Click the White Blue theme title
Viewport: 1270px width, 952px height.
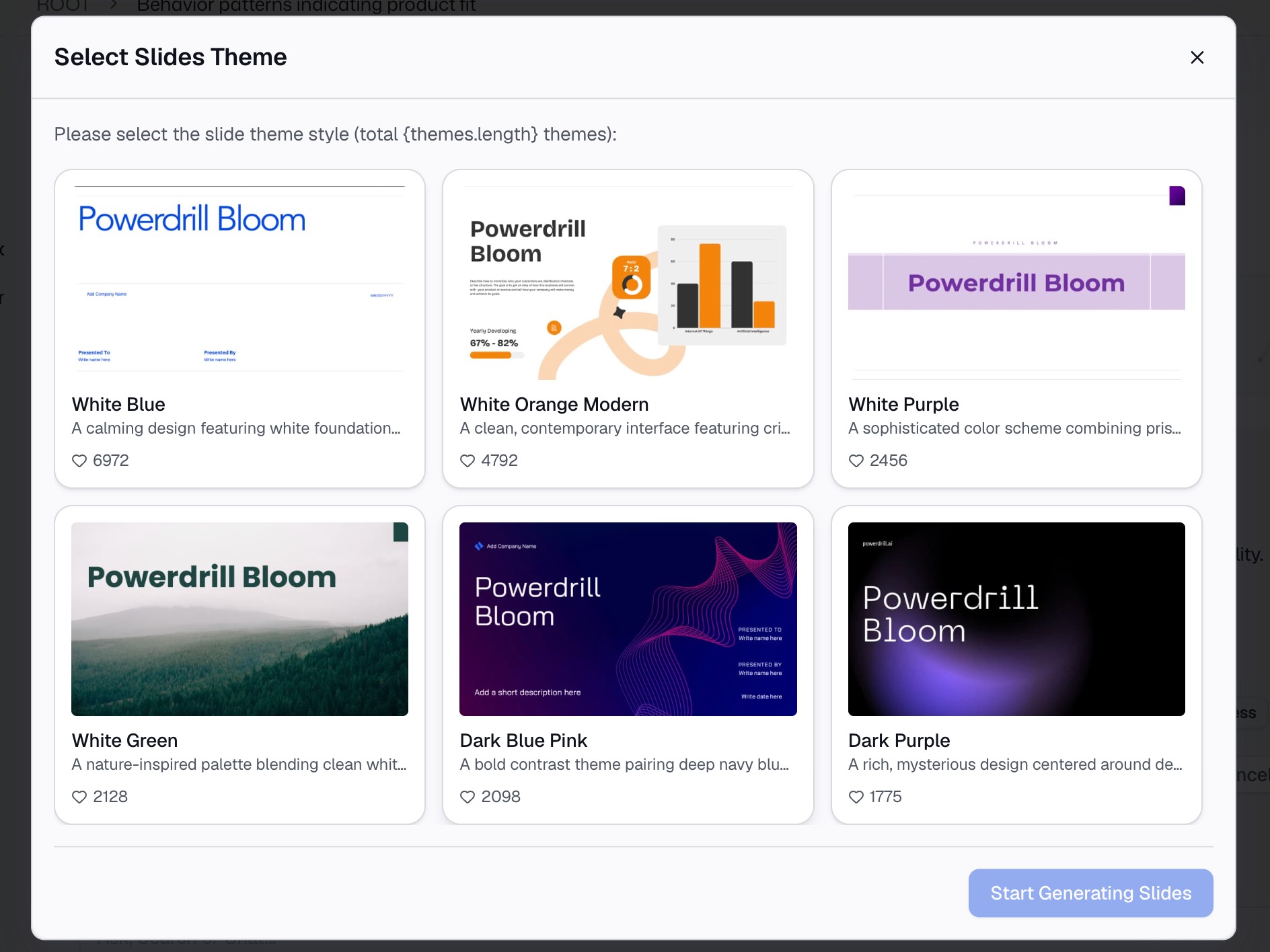118,404
